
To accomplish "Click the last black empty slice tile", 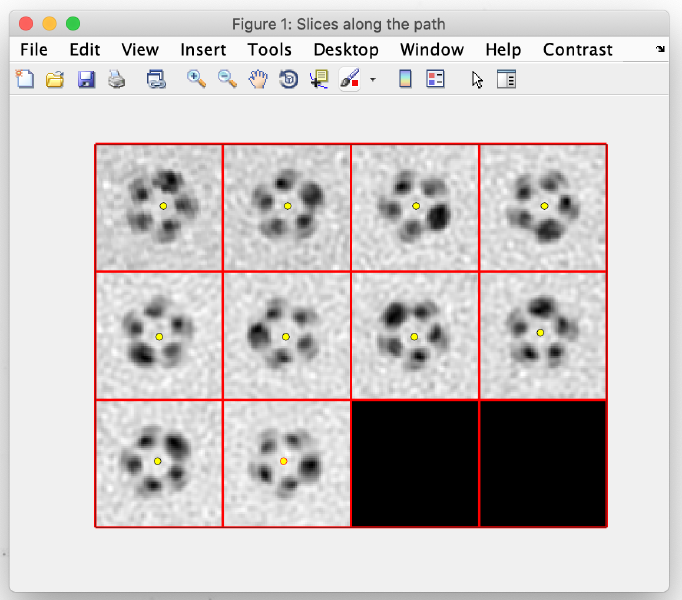I will pos(543,463).
